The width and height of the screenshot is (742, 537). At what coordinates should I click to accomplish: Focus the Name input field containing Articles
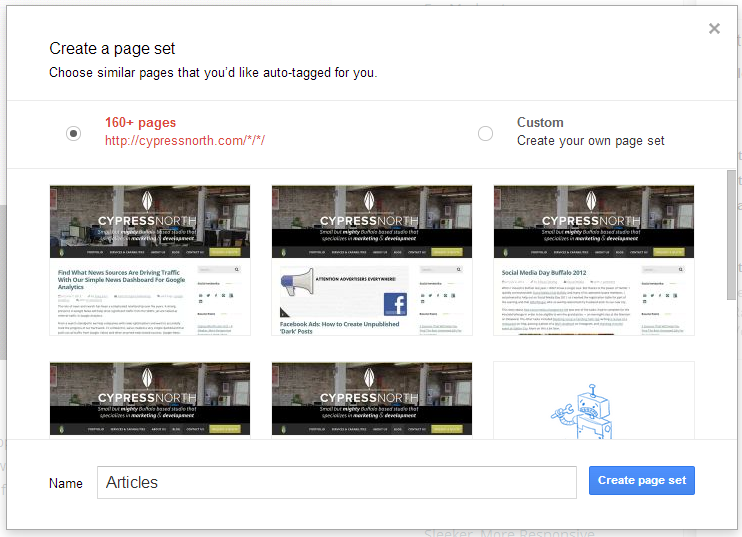click(x=337, y=483)
